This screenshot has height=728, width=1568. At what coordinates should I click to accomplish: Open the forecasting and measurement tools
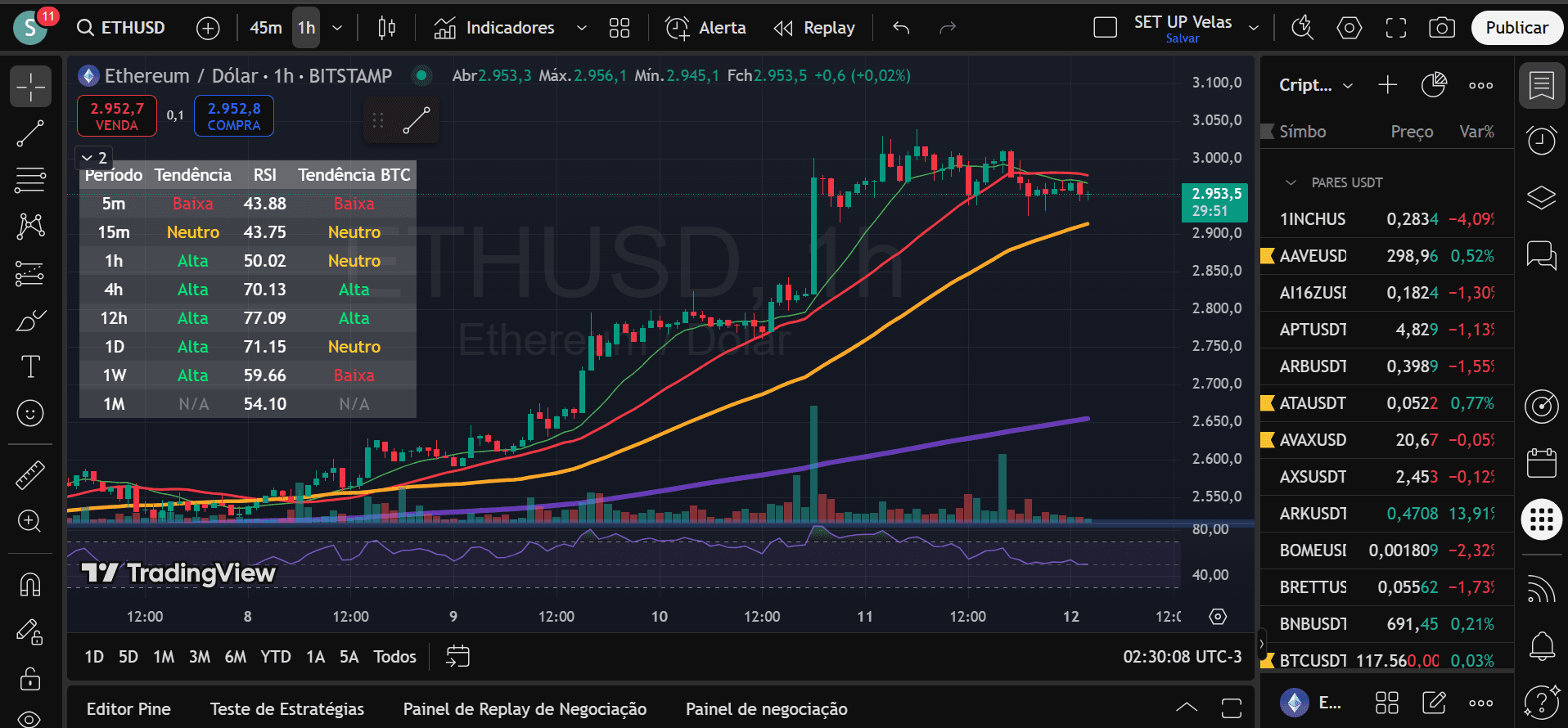[31, 273]
